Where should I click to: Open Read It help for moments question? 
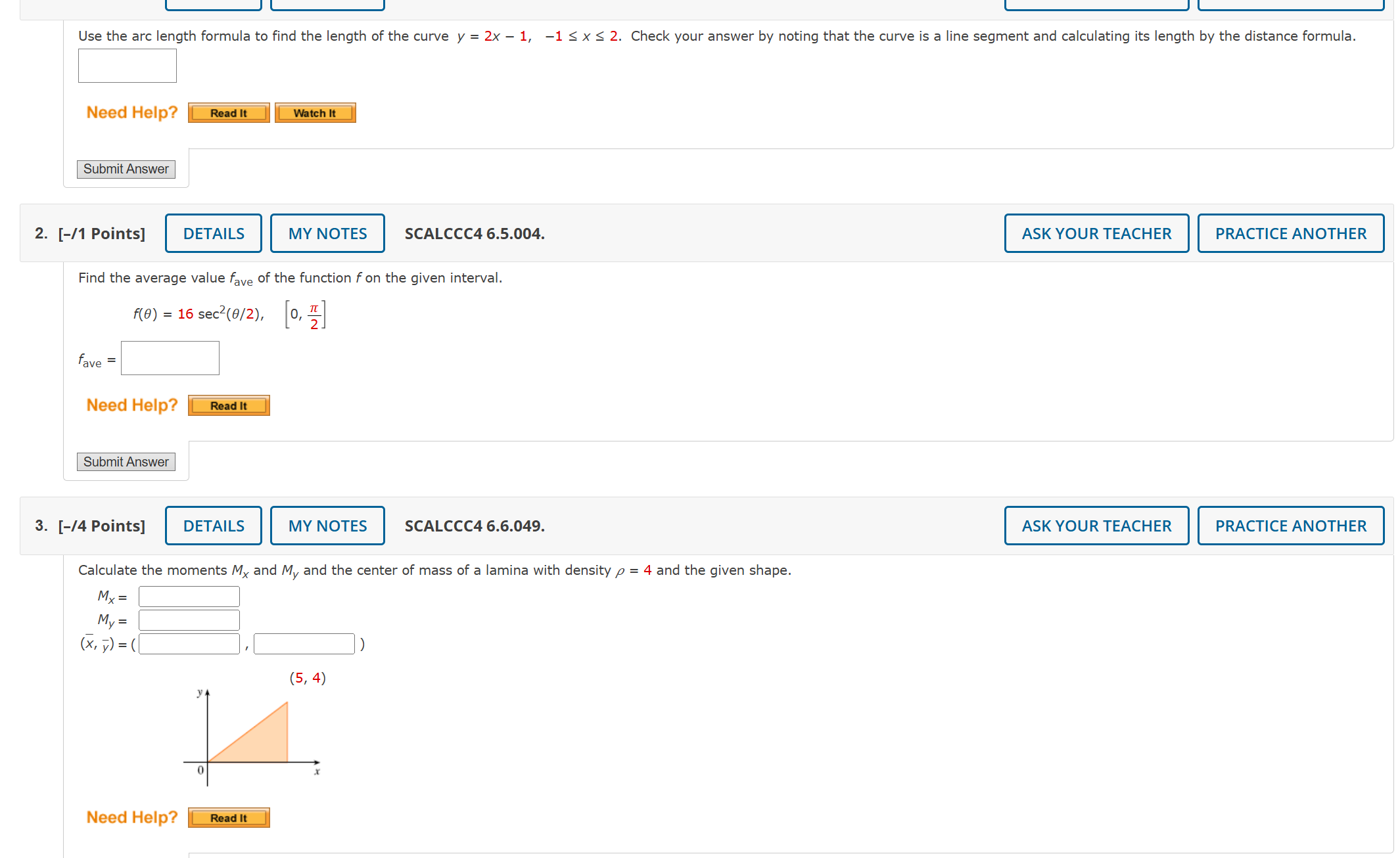tap(229, 818)
